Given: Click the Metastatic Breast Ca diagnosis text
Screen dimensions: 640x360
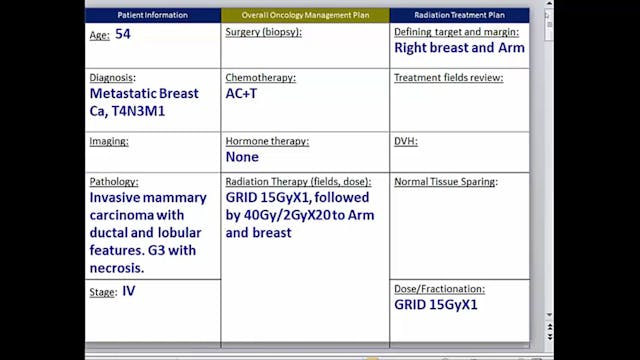Looking at the screenshot, I should 144,102.
